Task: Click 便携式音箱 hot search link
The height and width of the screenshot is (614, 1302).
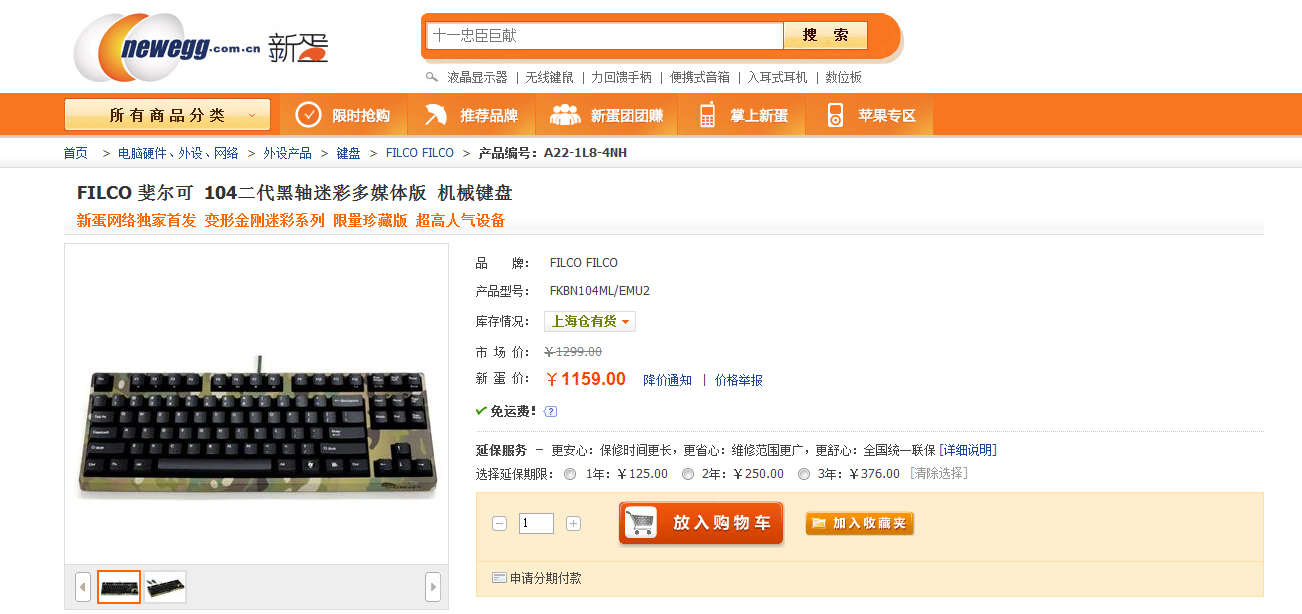Action: [x=700, y=77]
